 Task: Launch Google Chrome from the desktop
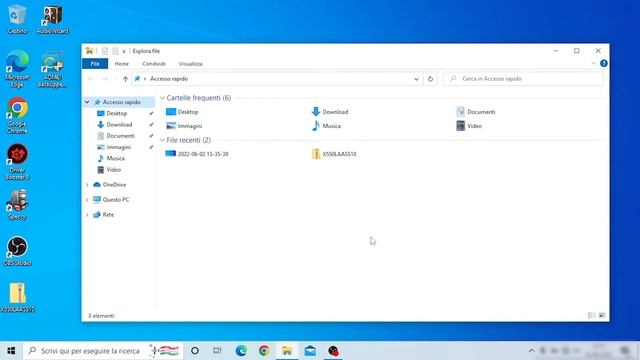[17, 115]
